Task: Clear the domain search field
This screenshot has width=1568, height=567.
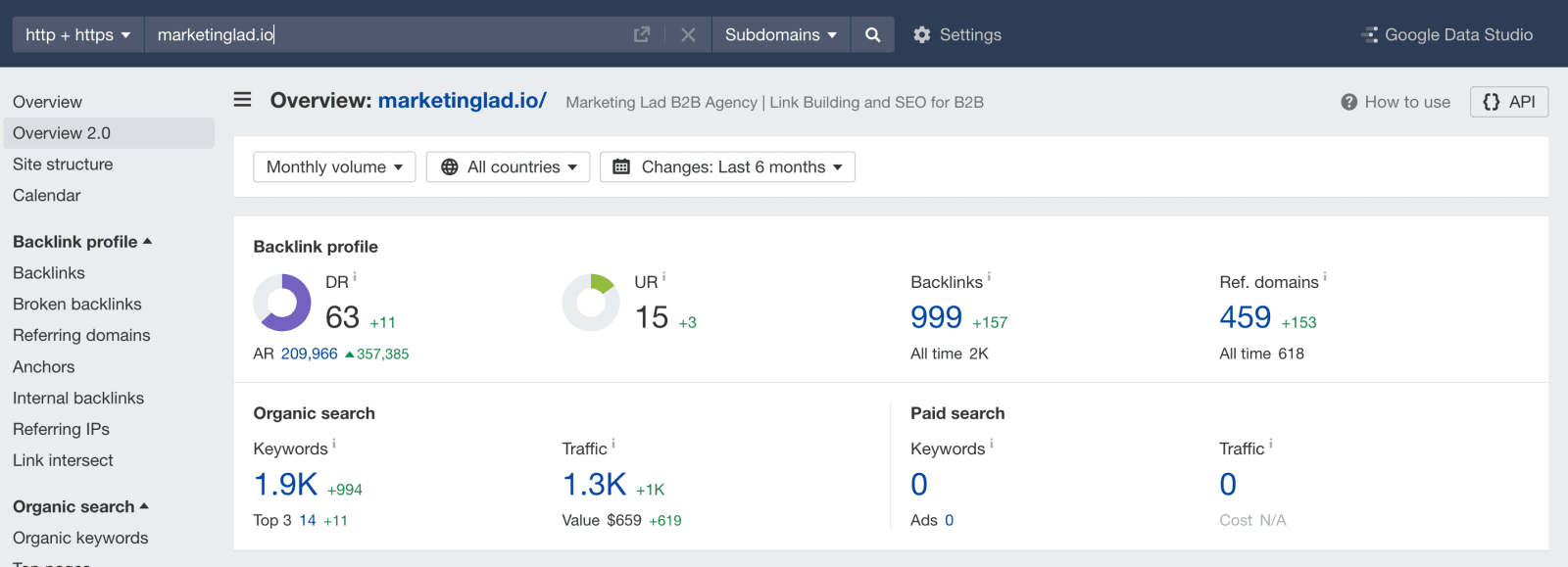Action: [688, 34]
